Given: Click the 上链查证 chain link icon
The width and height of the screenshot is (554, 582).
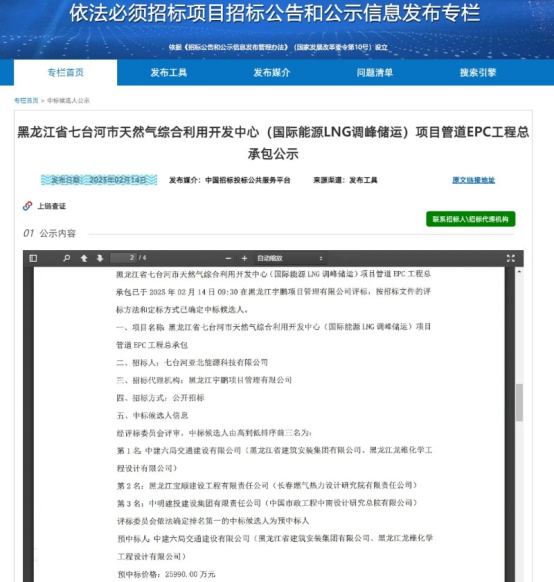Looking at the screenshot, I should coord(27,206).
